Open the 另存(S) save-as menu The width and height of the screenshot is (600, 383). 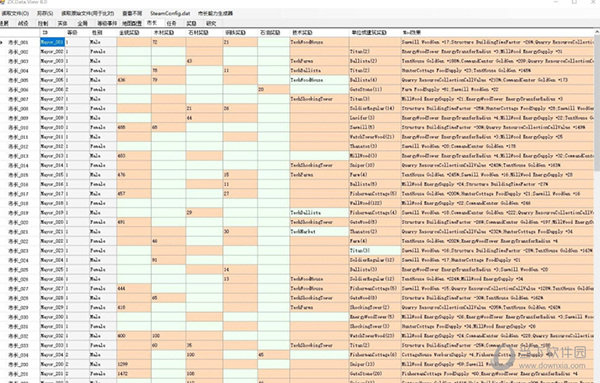click(x=45, y=13)
